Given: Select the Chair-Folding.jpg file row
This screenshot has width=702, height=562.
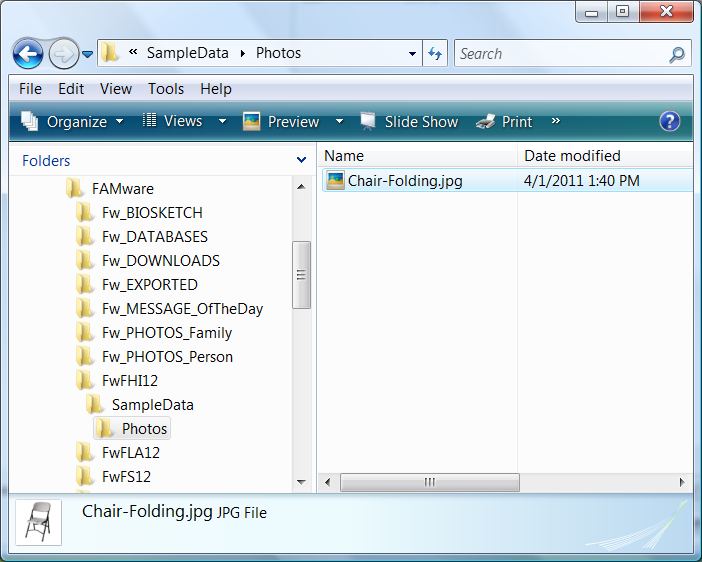Looking at the screenshot, I should [x=507, y=180].
